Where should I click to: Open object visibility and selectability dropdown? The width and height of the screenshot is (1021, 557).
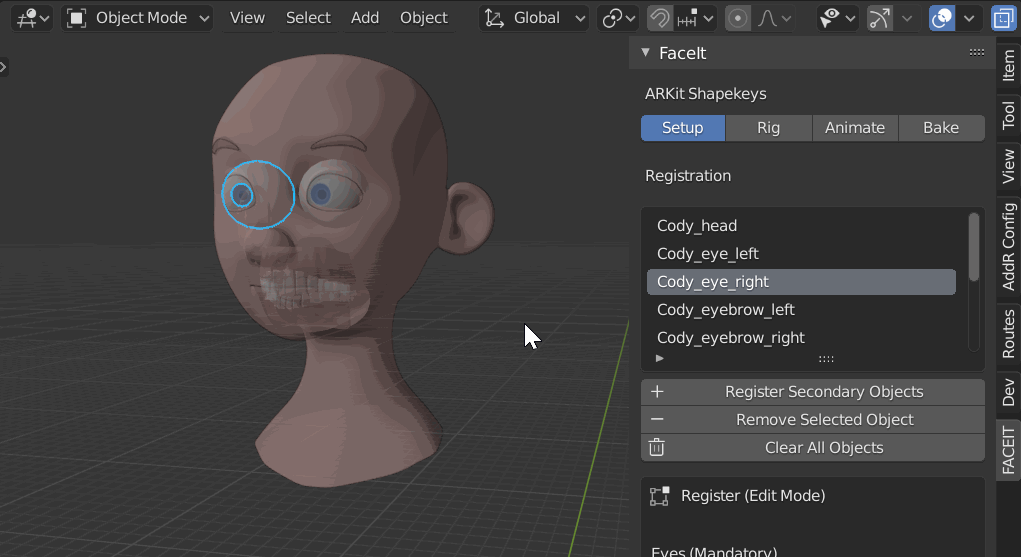pyautogui.click(x=837, y=18)
